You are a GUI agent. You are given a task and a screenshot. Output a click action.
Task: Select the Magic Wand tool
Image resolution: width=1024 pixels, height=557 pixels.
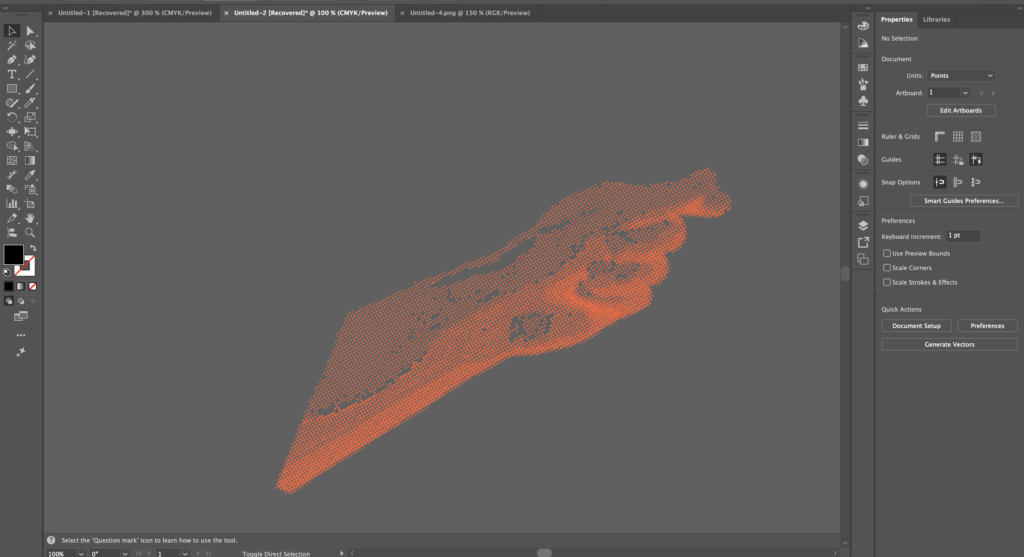click(12, 46)
